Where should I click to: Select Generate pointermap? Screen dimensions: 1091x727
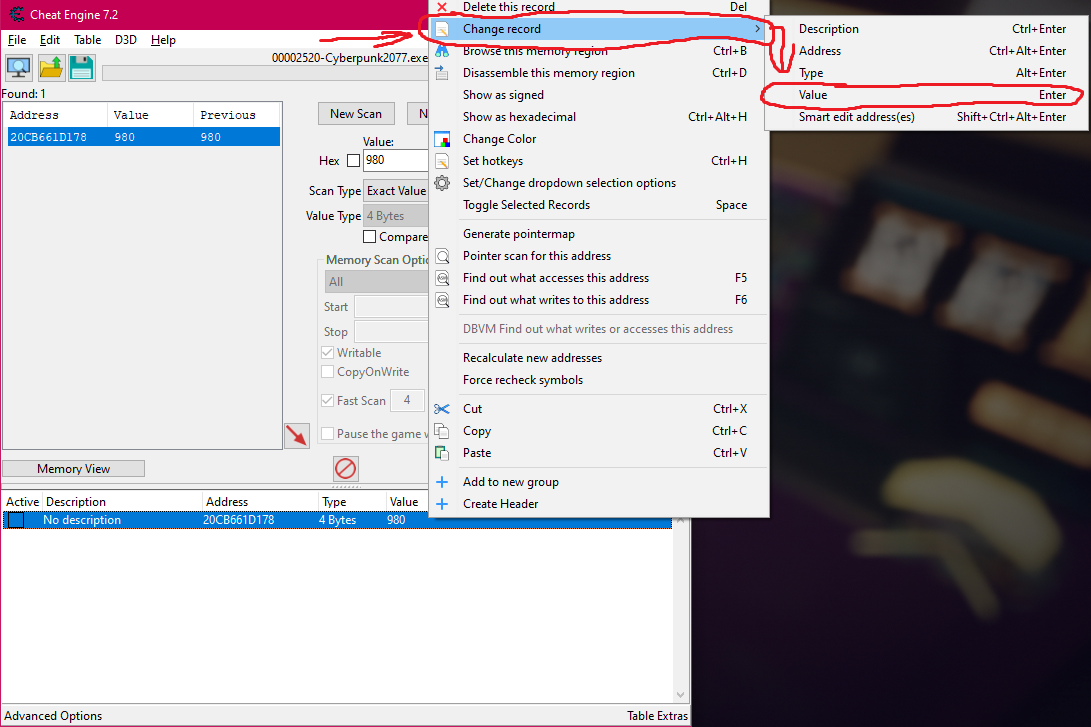pos(599,234)
